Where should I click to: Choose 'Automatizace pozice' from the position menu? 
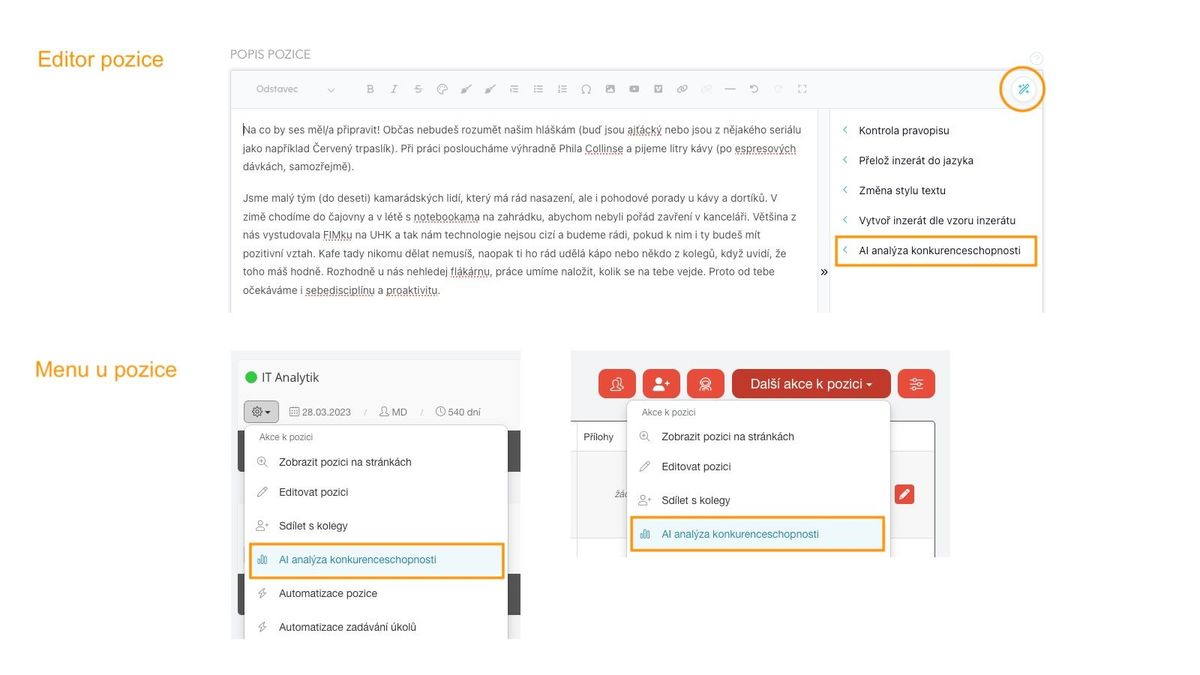coord(328,593)
